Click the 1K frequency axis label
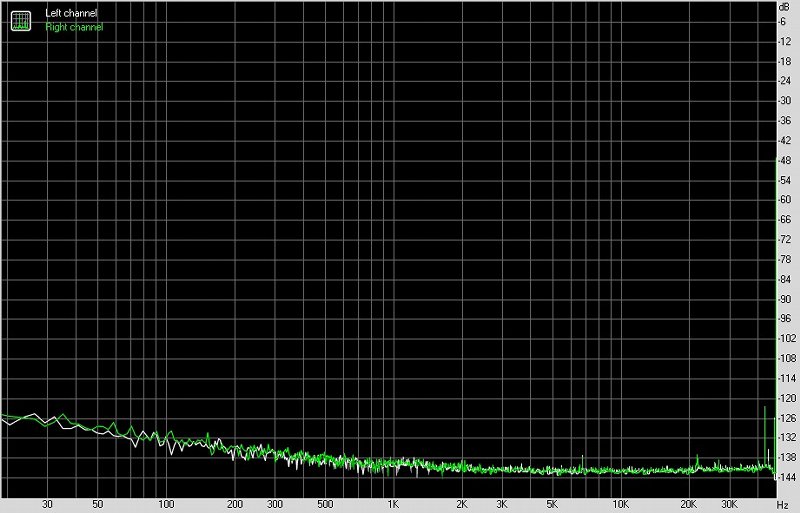 394,505
